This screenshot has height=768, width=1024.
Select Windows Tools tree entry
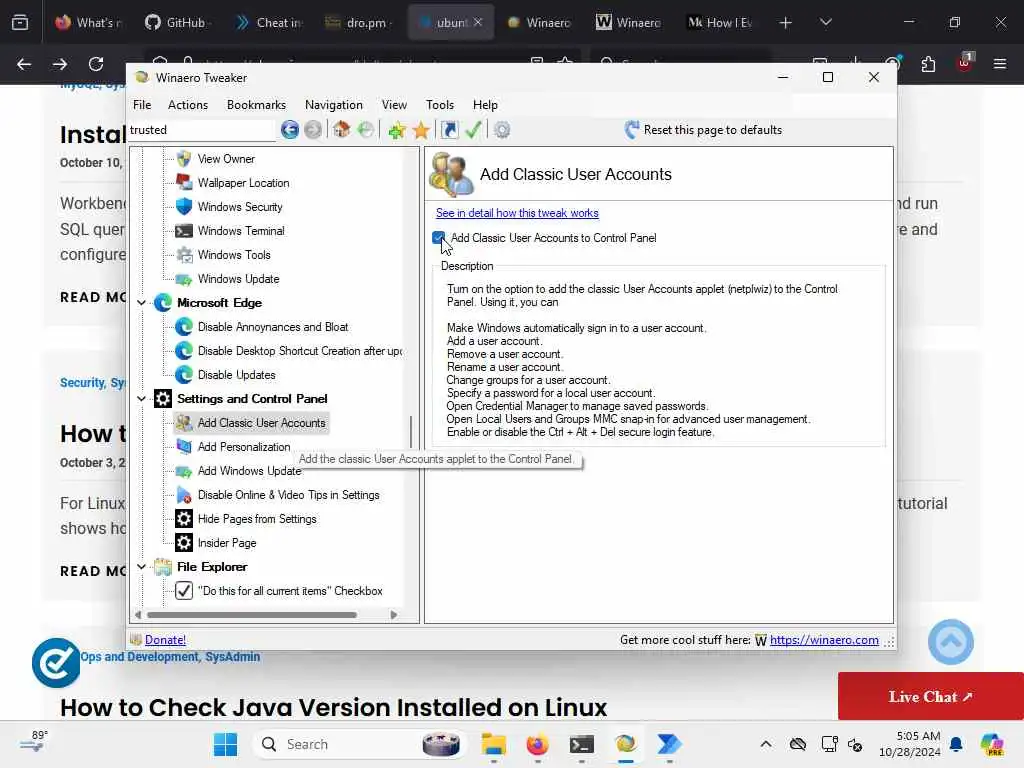click(x=234, y=255)
